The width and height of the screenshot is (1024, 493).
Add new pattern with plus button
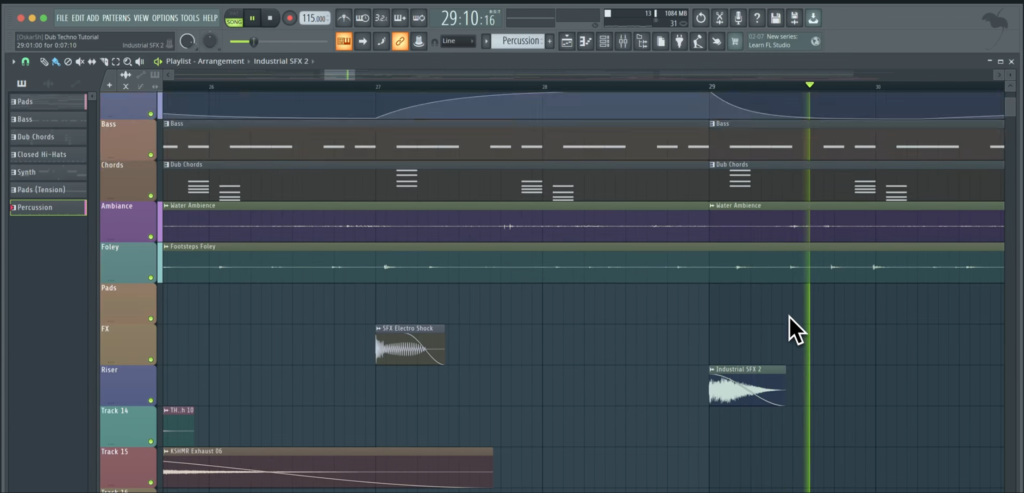coord(549,41)
